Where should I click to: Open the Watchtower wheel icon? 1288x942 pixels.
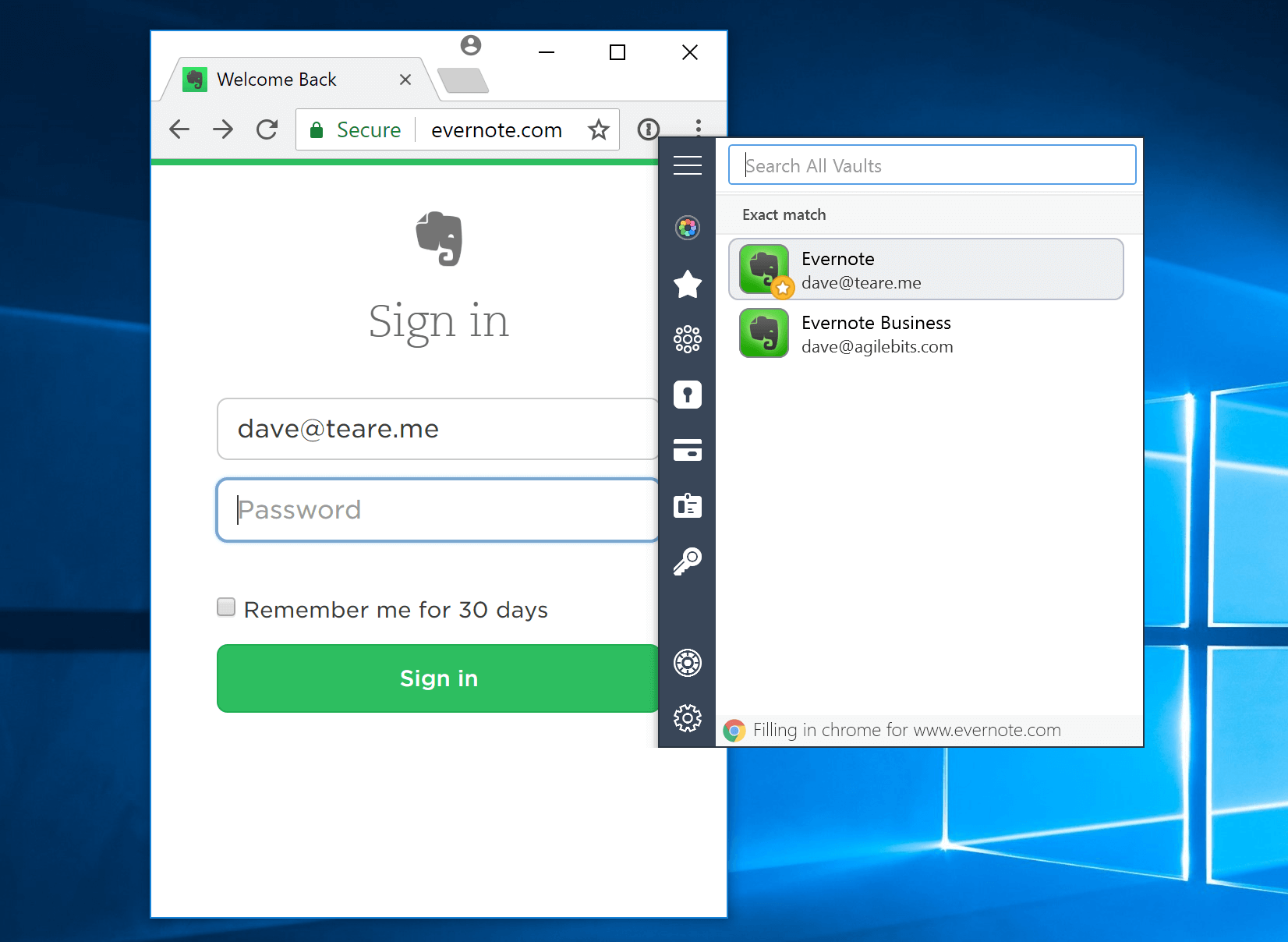pos(687,663)
